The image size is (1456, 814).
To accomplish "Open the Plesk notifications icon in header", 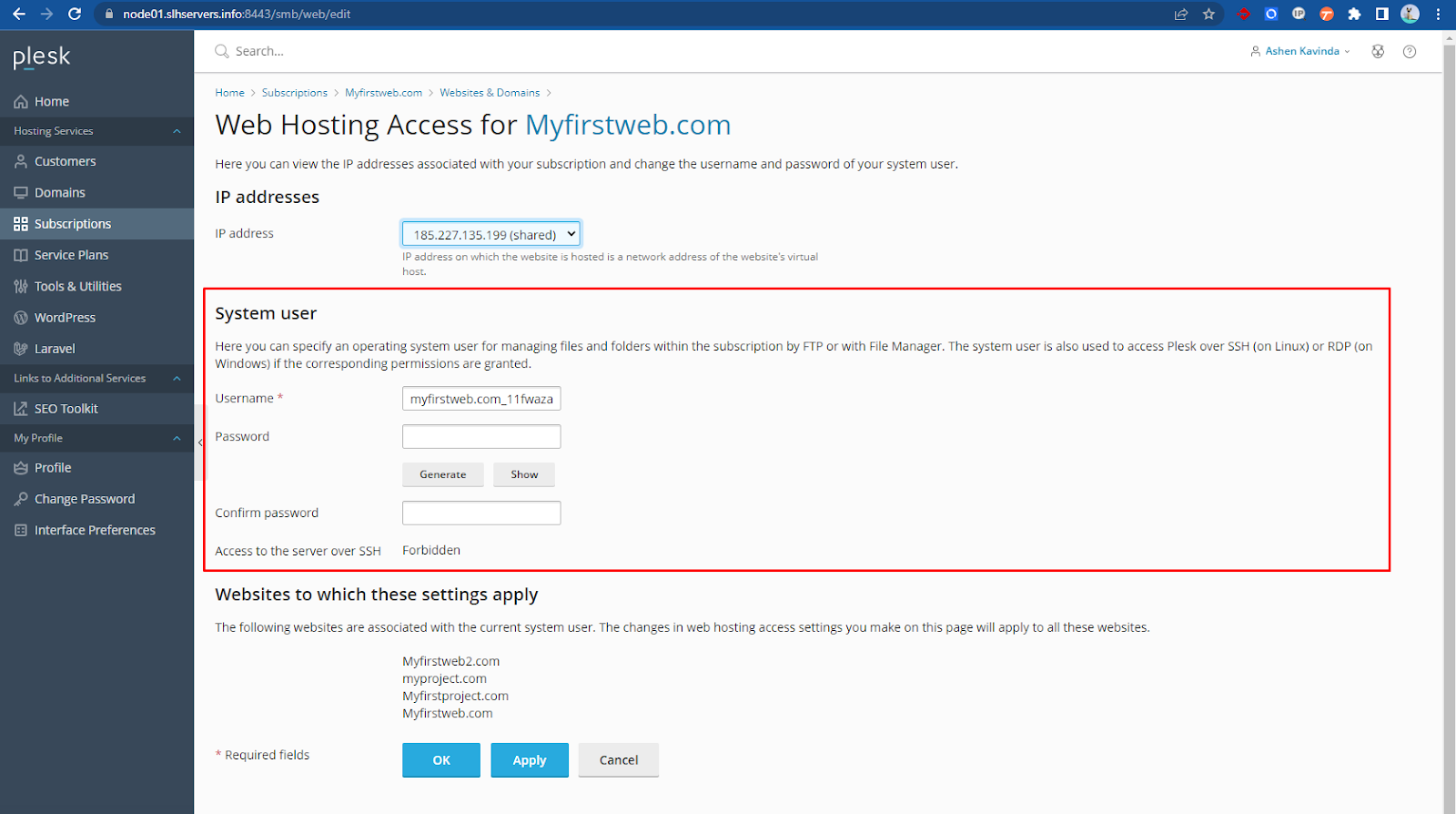I will pyautogui.click(x=1378, y=52).
